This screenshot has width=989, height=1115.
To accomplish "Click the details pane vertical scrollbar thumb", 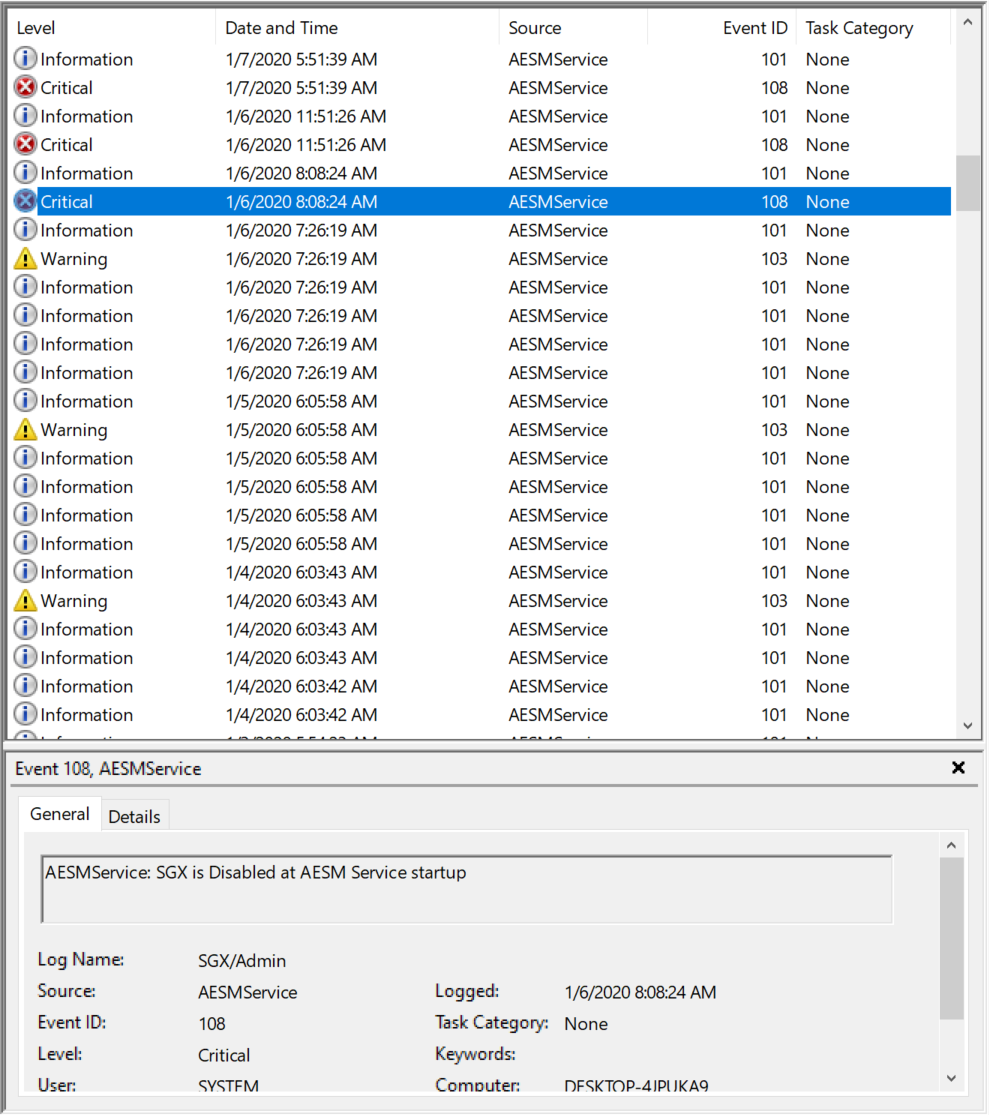I will pyautogui.click(x=951, y=939).
